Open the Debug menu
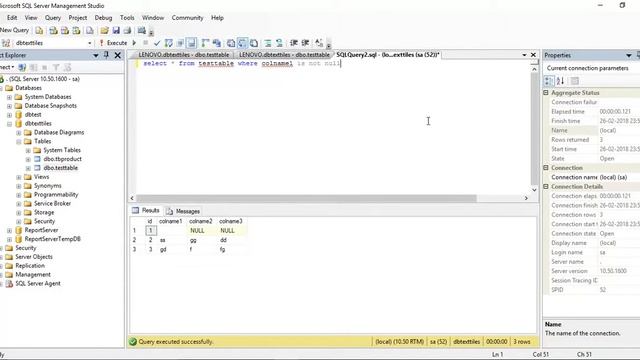Image resolution: width=640 pixels, height=360 pixels. [x=103, y=18]
